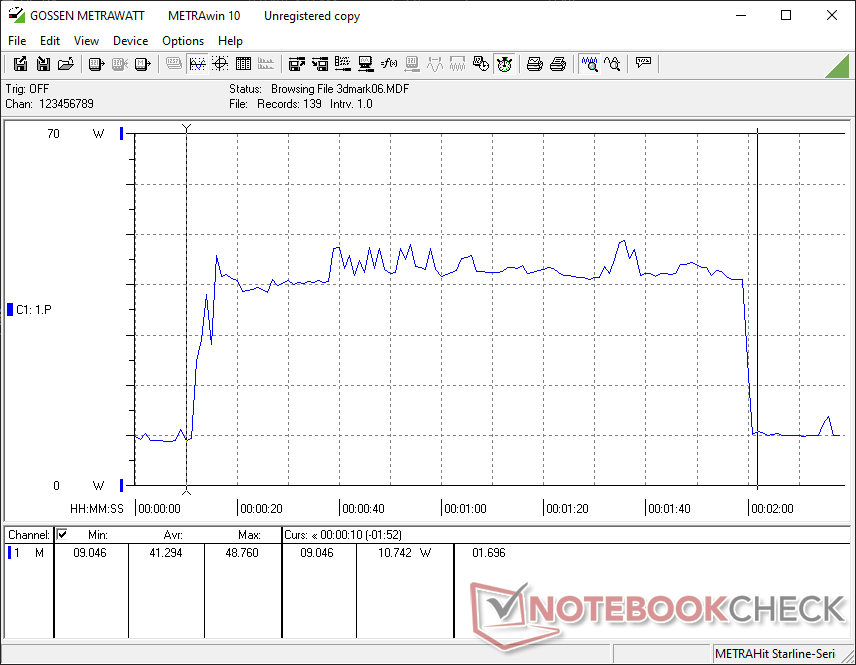Click the import-from-disk floppy icon

click(x=43, y=64)
